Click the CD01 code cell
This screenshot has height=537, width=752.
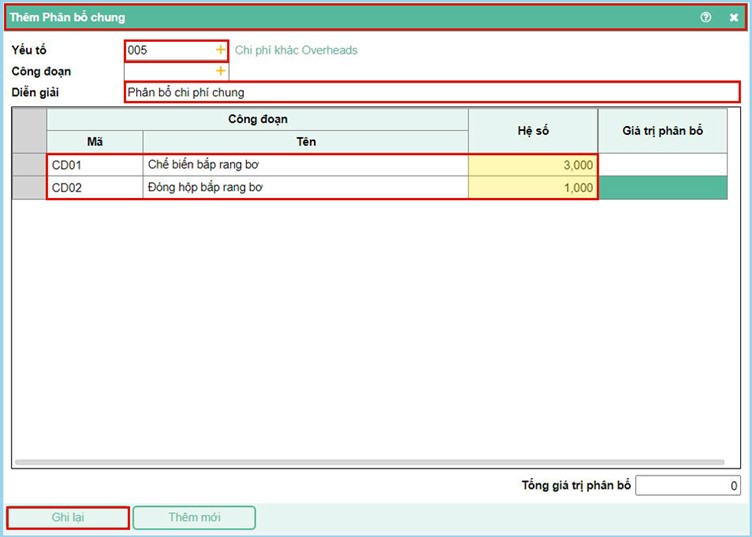pos(94,165)
